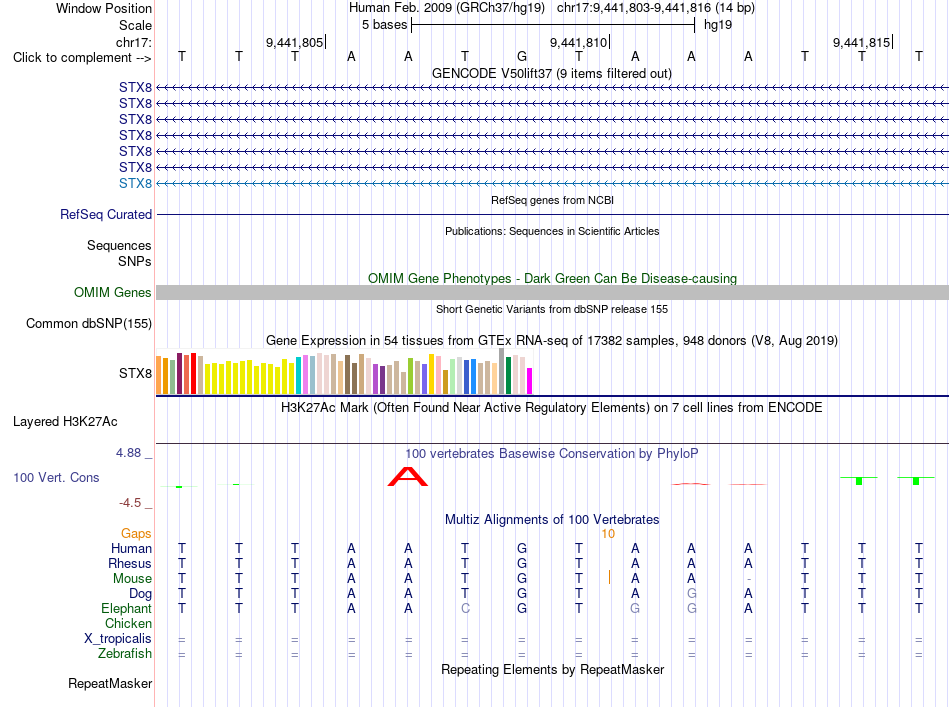Image resolution: width=950 pixels, height=707 pixels.
Task: Click the dark green bar in GTEx chart
Action: [x=508, y=376]
